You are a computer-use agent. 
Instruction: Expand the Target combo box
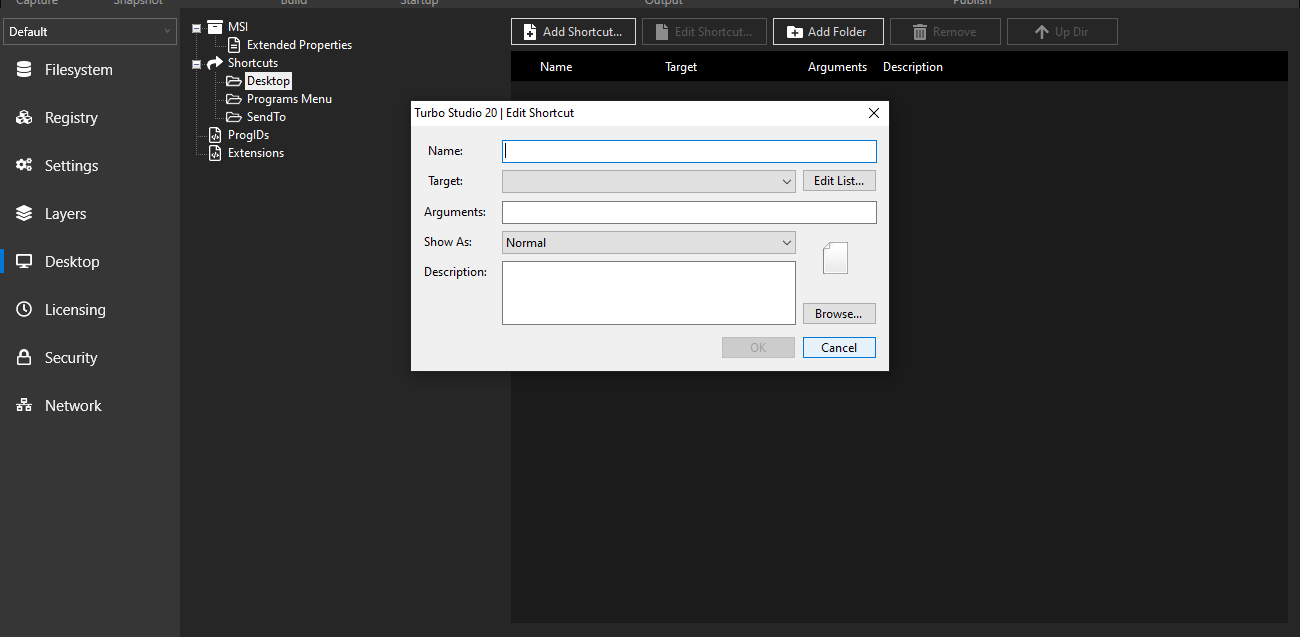pos(787,181)
